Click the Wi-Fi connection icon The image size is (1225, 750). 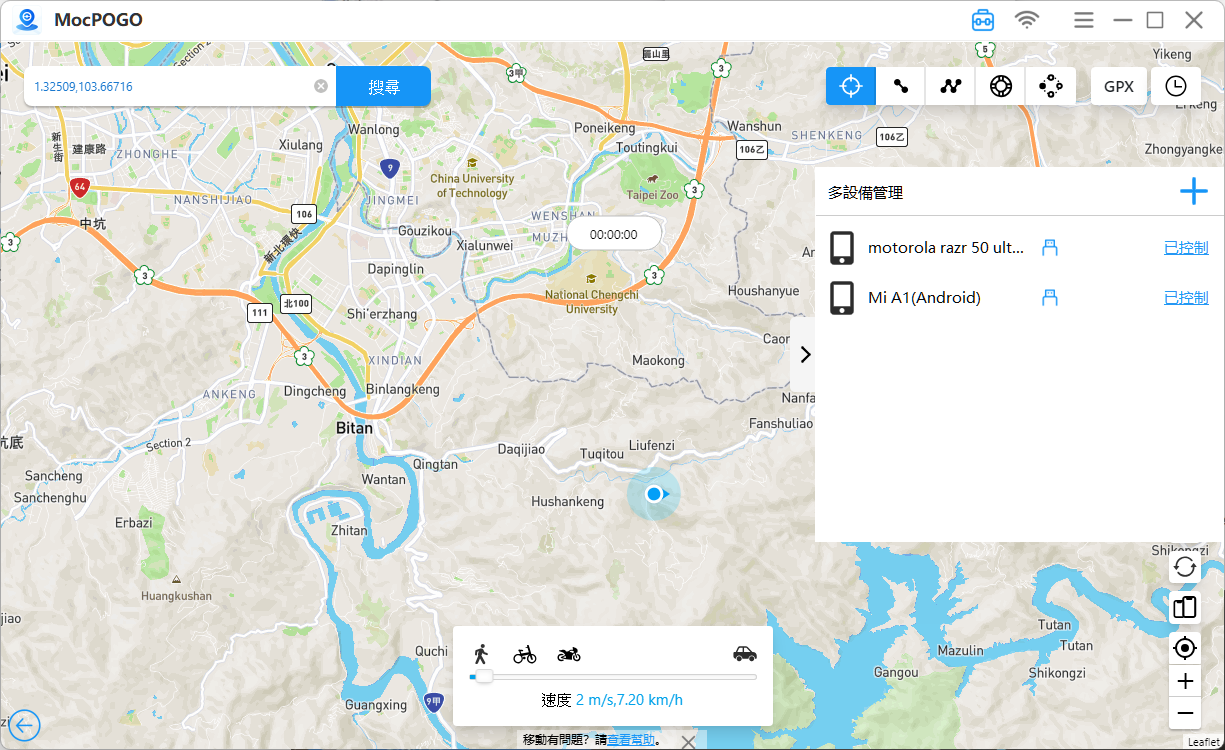pos(1027,20)
